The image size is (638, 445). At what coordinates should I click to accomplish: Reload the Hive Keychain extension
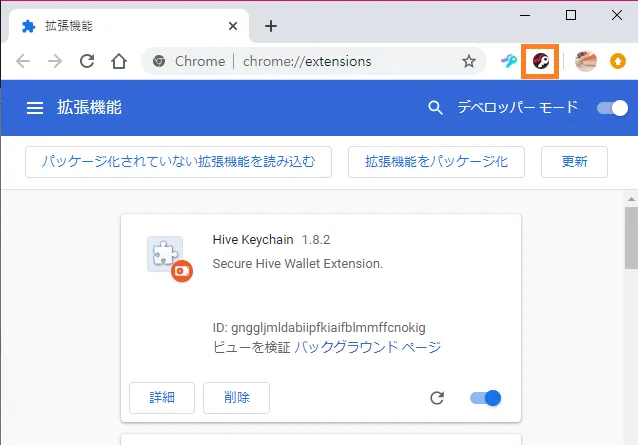437,398
